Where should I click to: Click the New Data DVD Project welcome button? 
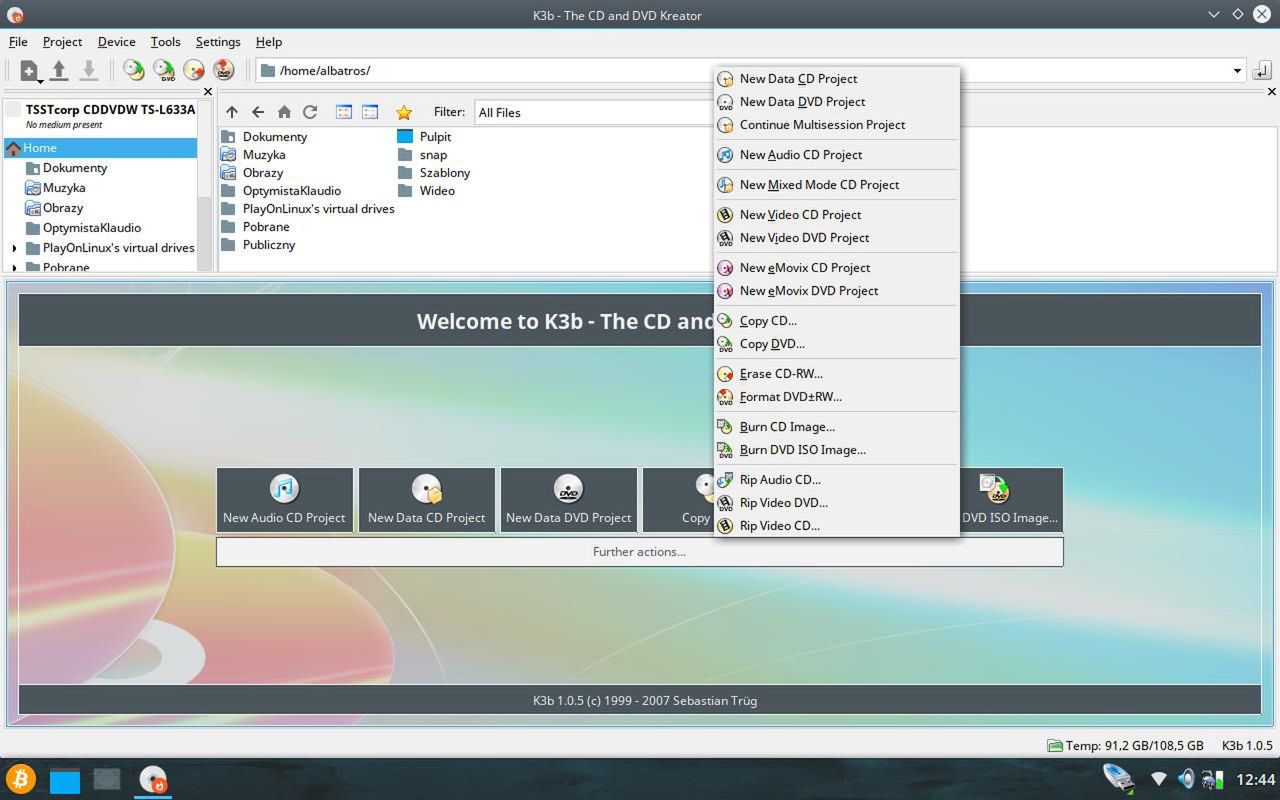(x=568, y=499)
